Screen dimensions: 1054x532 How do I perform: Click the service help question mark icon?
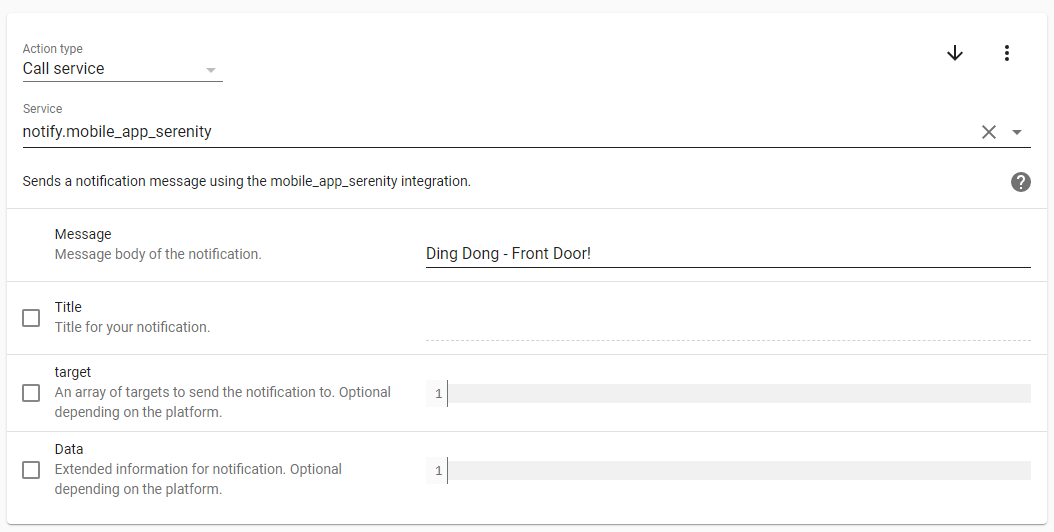(1020, 182)
